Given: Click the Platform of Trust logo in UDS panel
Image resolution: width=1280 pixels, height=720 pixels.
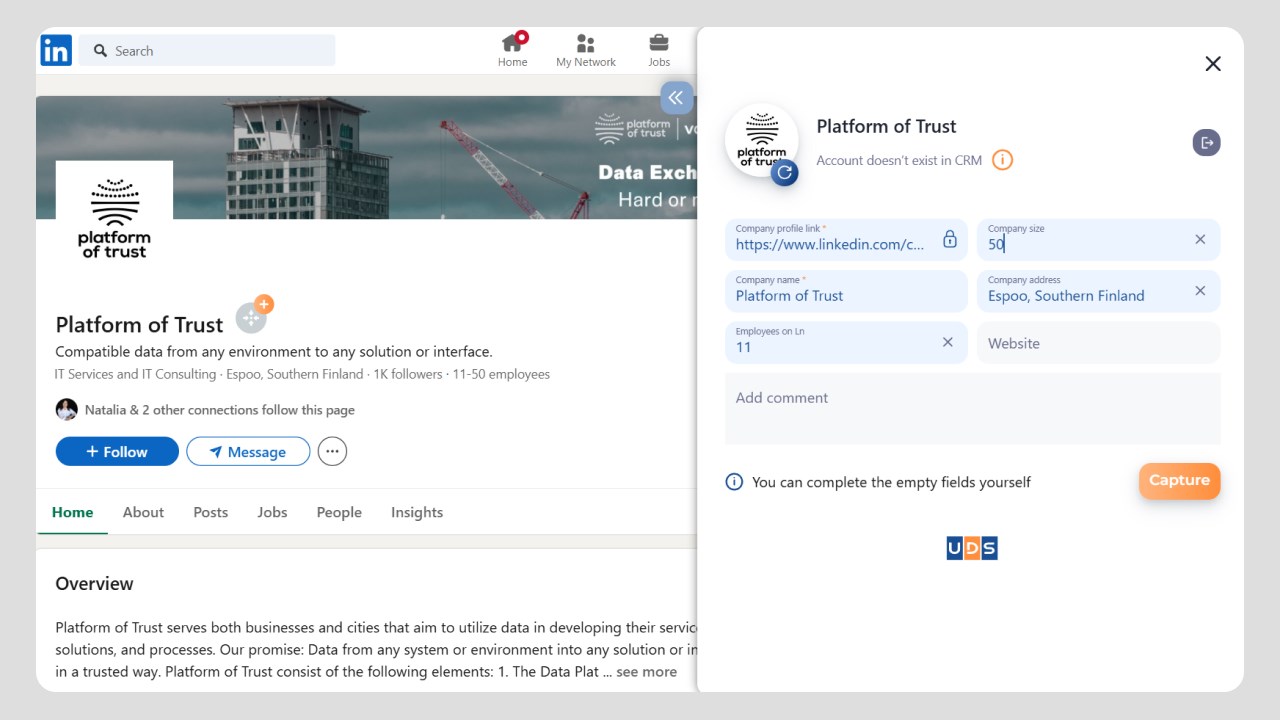Looking at the screenshot, I should [762, 140].
